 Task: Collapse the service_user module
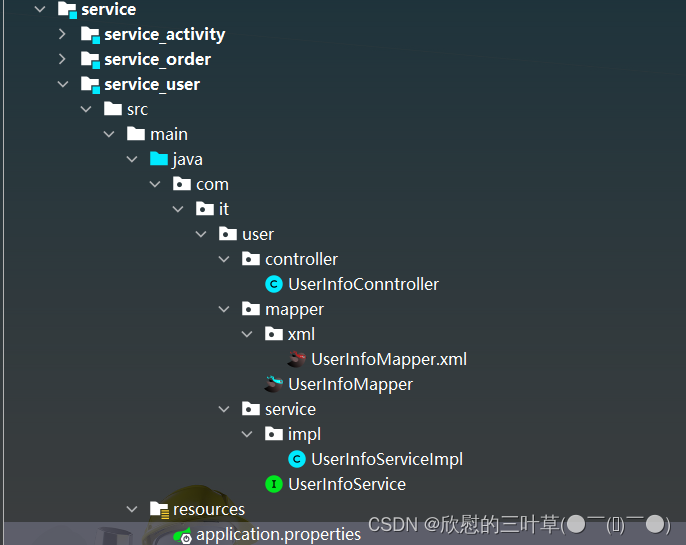tap(63, 84)
